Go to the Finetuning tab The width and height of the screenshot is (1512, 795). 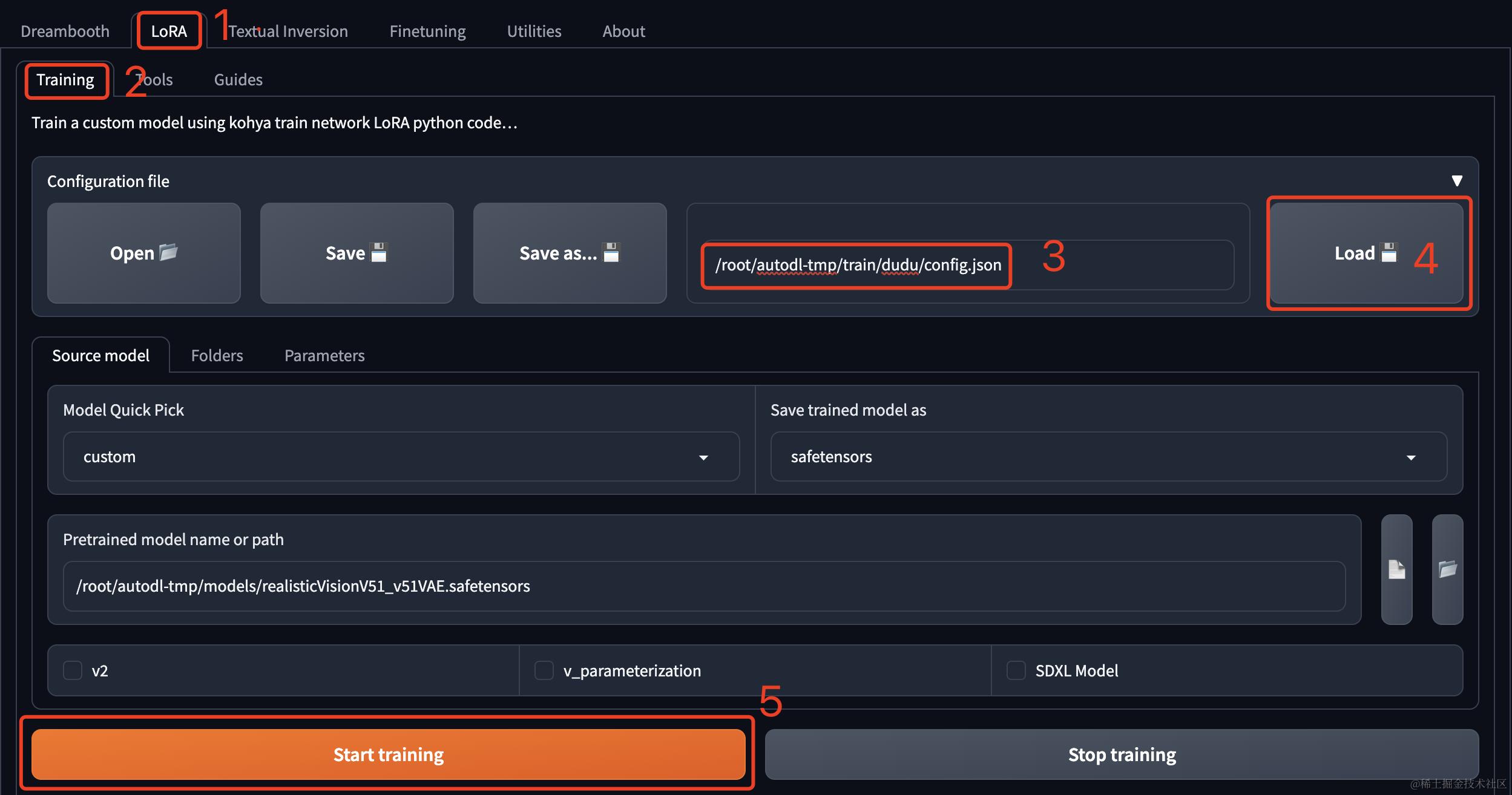pos(427,31)
